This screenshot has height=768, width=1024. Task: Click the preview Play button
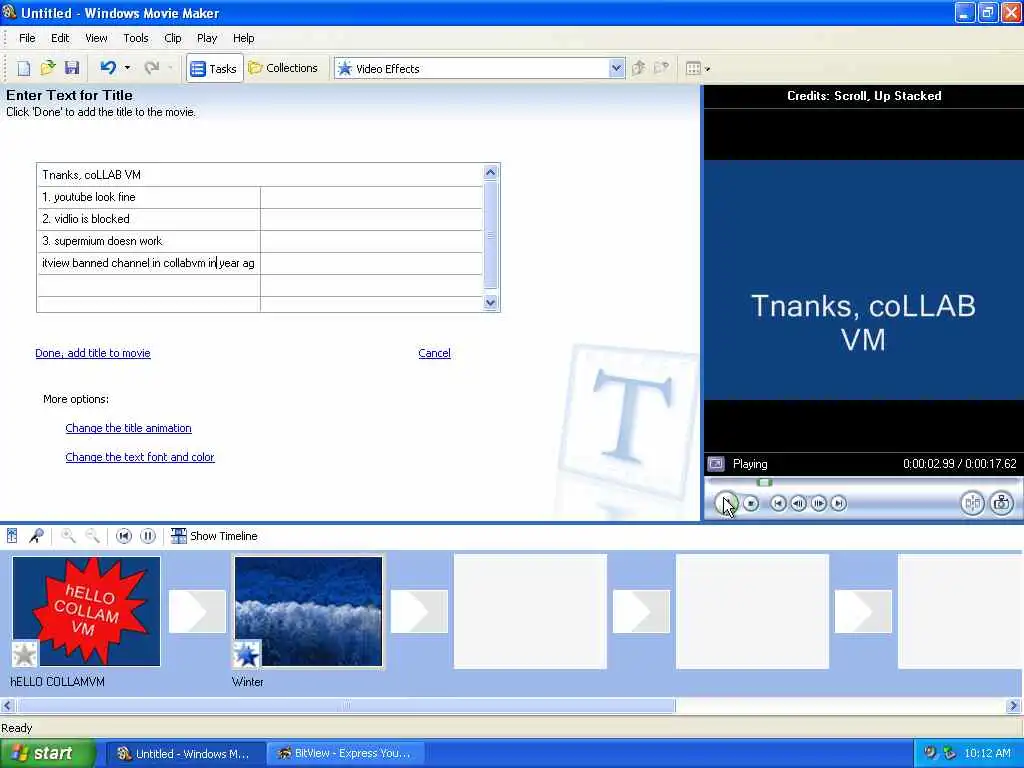click(x=726, y=504)
